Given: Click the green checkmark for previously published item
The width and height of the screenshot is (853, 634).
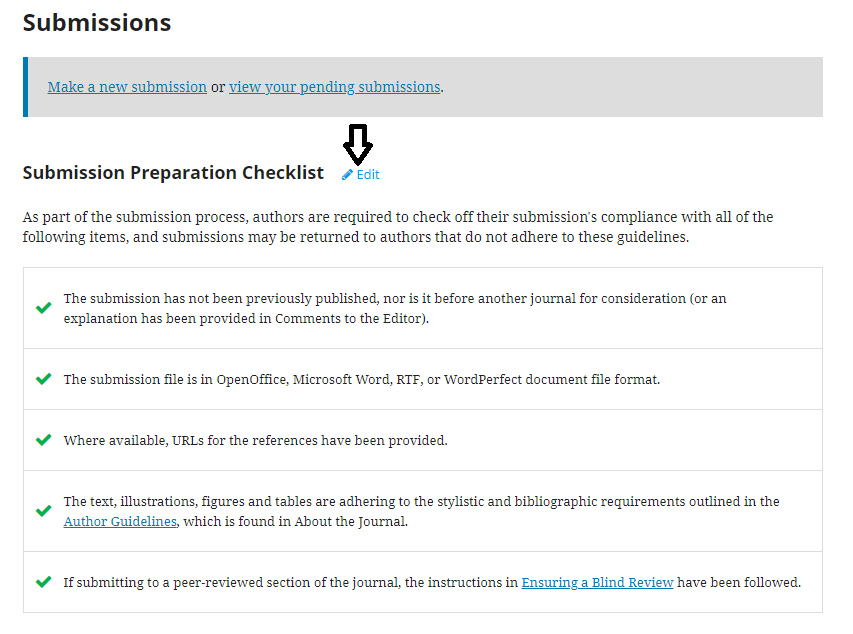Looking at the screenshot, I should click(44, 308).
